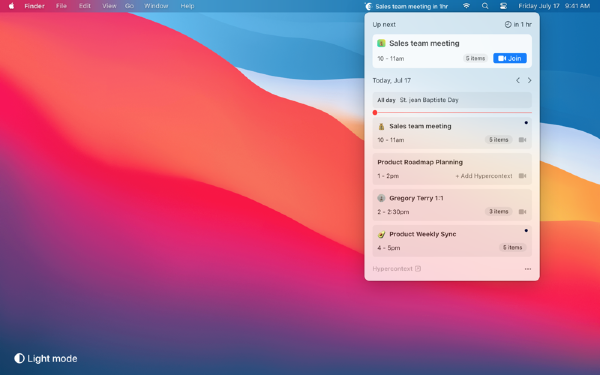Click external link icon beside Hypercontext
Screen dimensions: 600x375
(418, 269)
